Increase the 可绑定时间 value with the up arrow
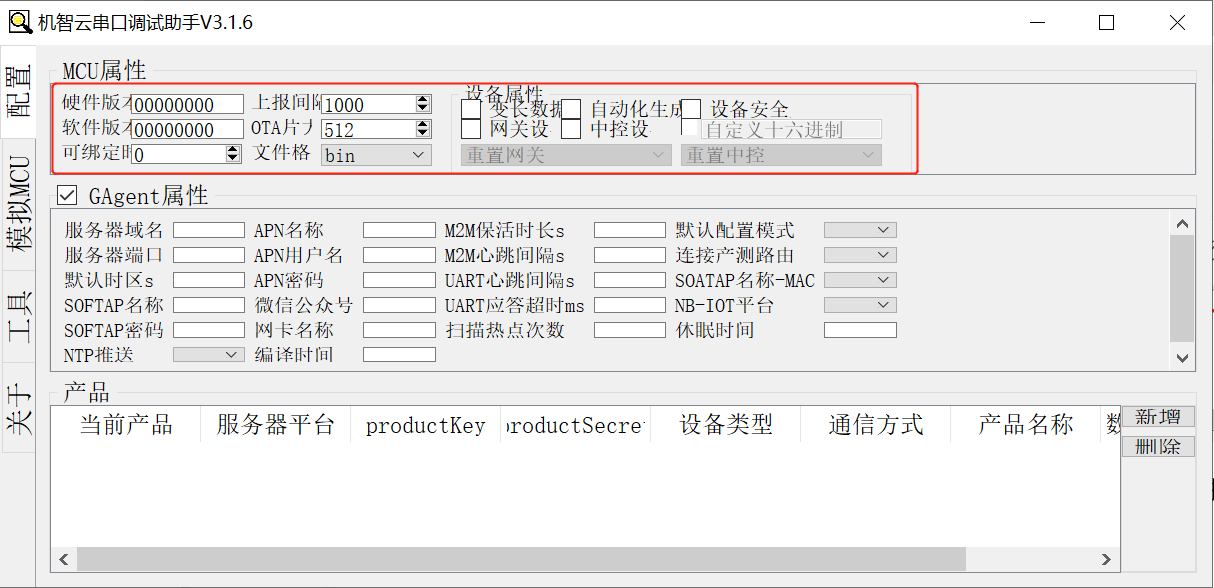Screen dimensions: 1214x588 pos(233,150)
